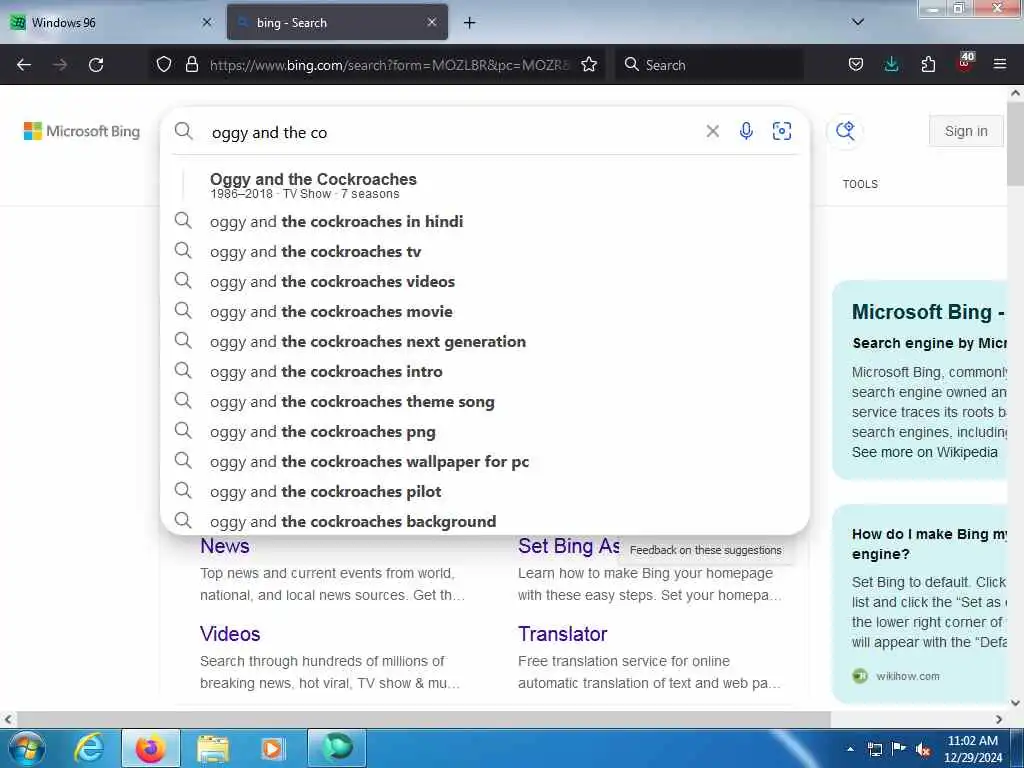
Task: Reload the page with the refresh icon
Action: 96,65
